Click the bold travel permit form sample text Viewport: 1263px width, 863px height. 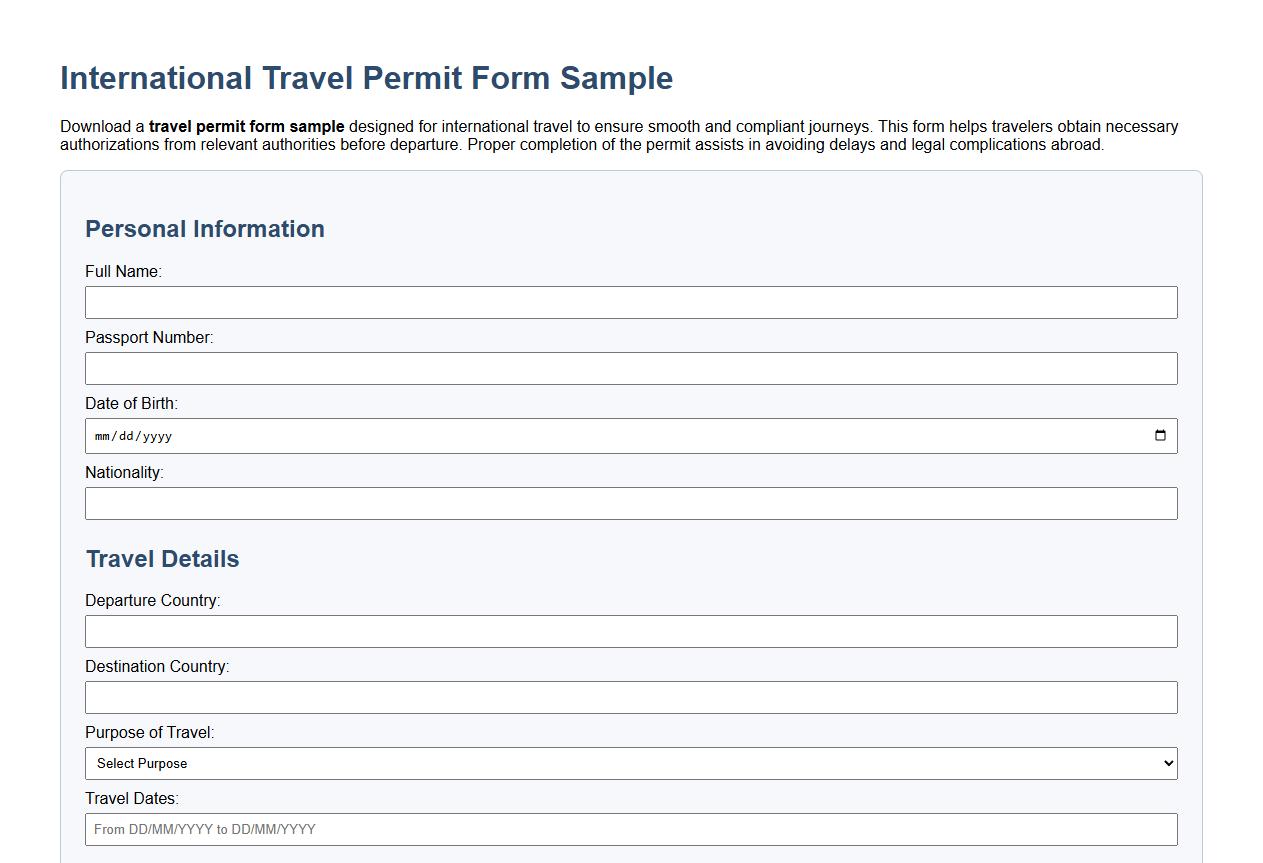(x=245, y=126)
